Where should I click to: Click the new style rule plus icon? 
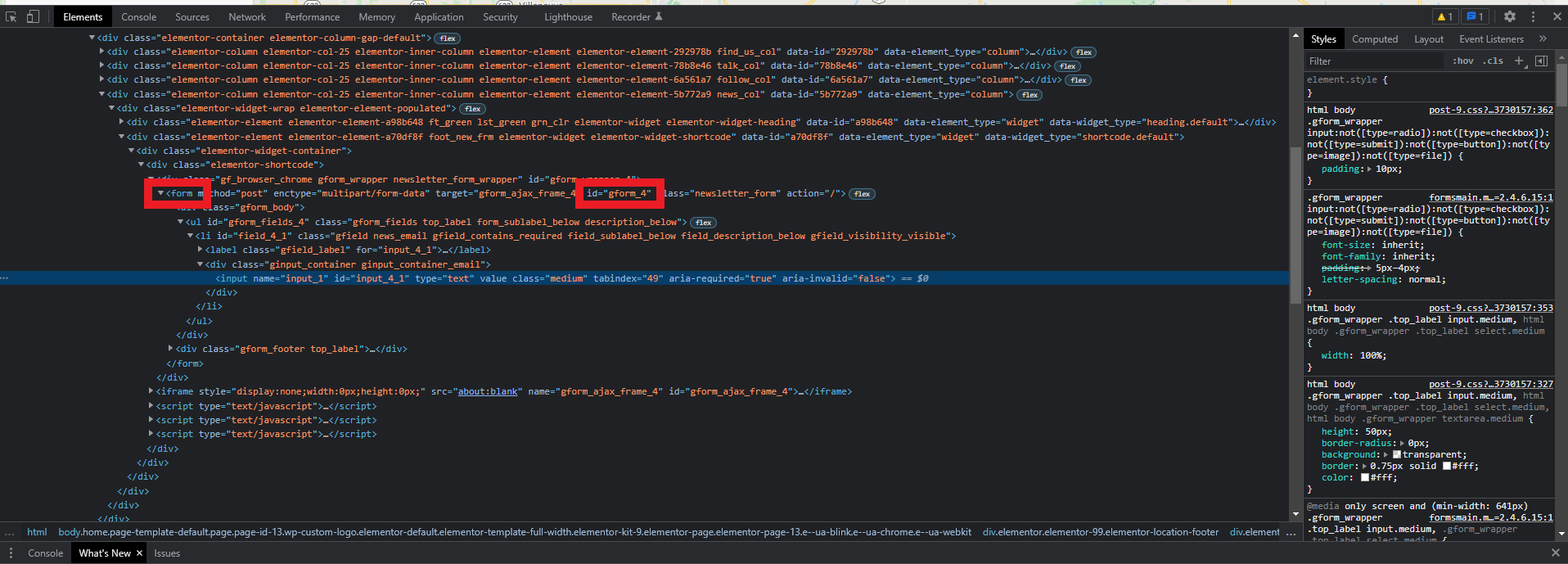coord(1519,61)
